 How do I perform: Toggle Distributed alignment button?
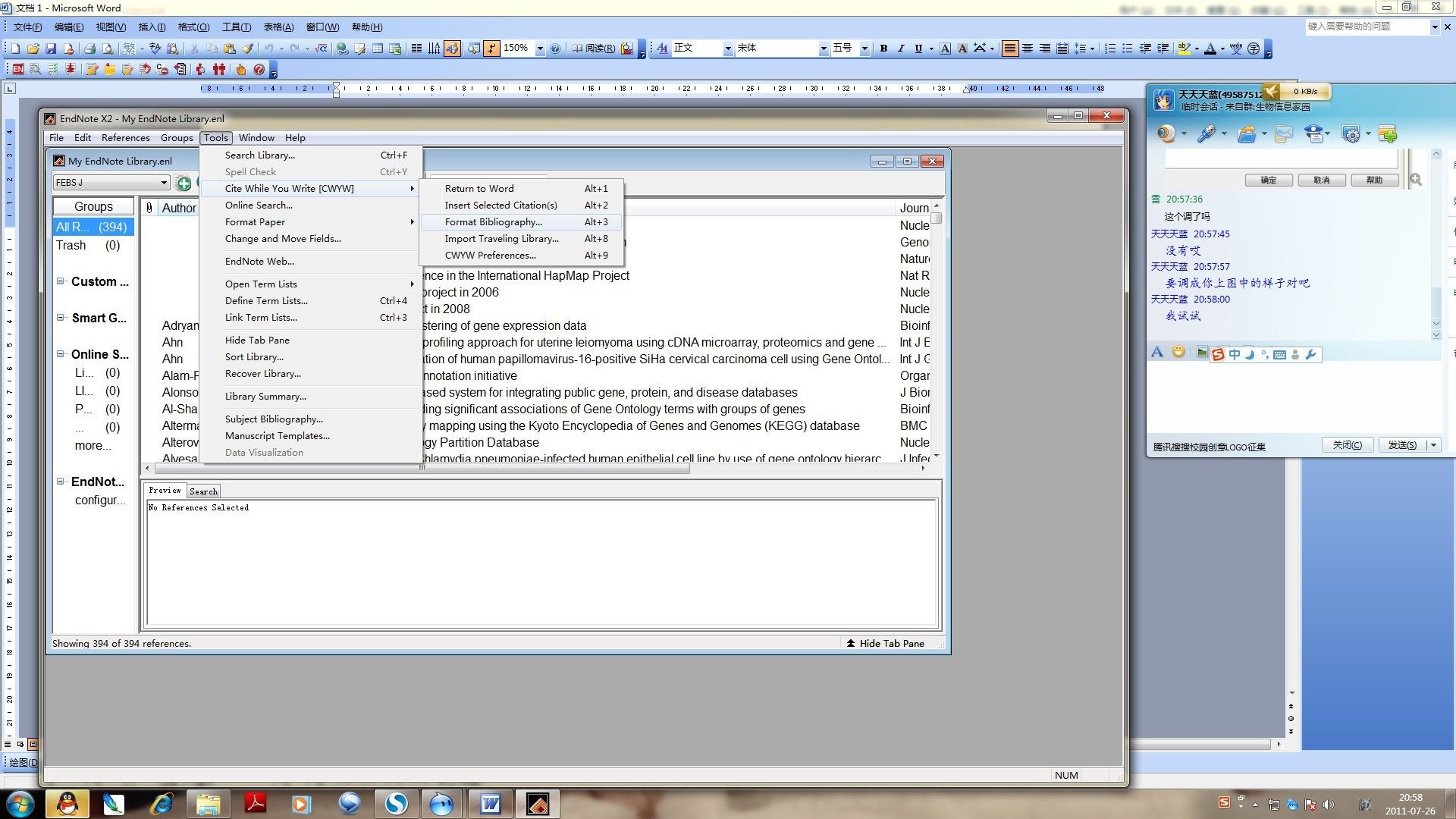[1062, 49]
